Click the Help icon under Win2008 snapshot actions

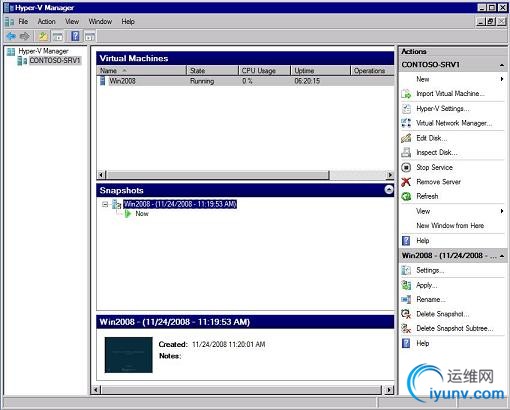[406, 343]
